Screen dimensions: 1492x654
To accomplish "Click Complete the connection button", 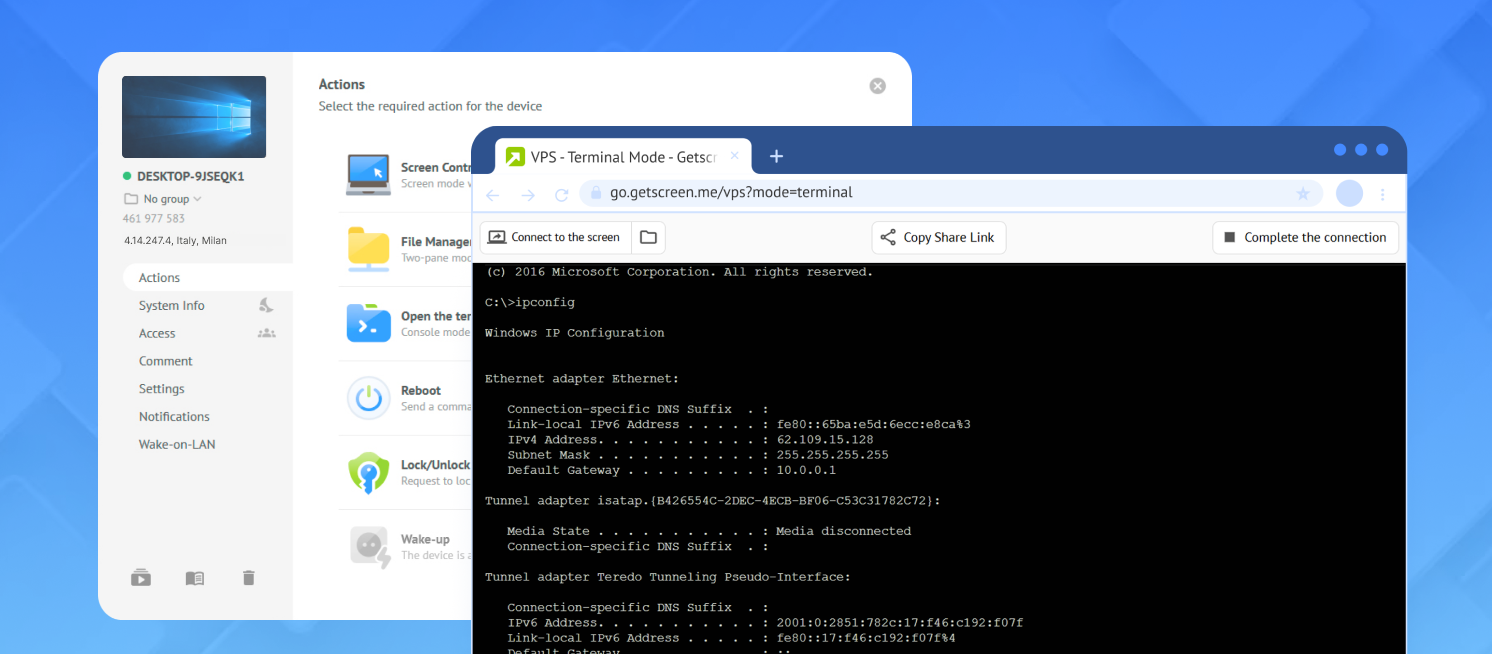I will [x=1305, y=238].
